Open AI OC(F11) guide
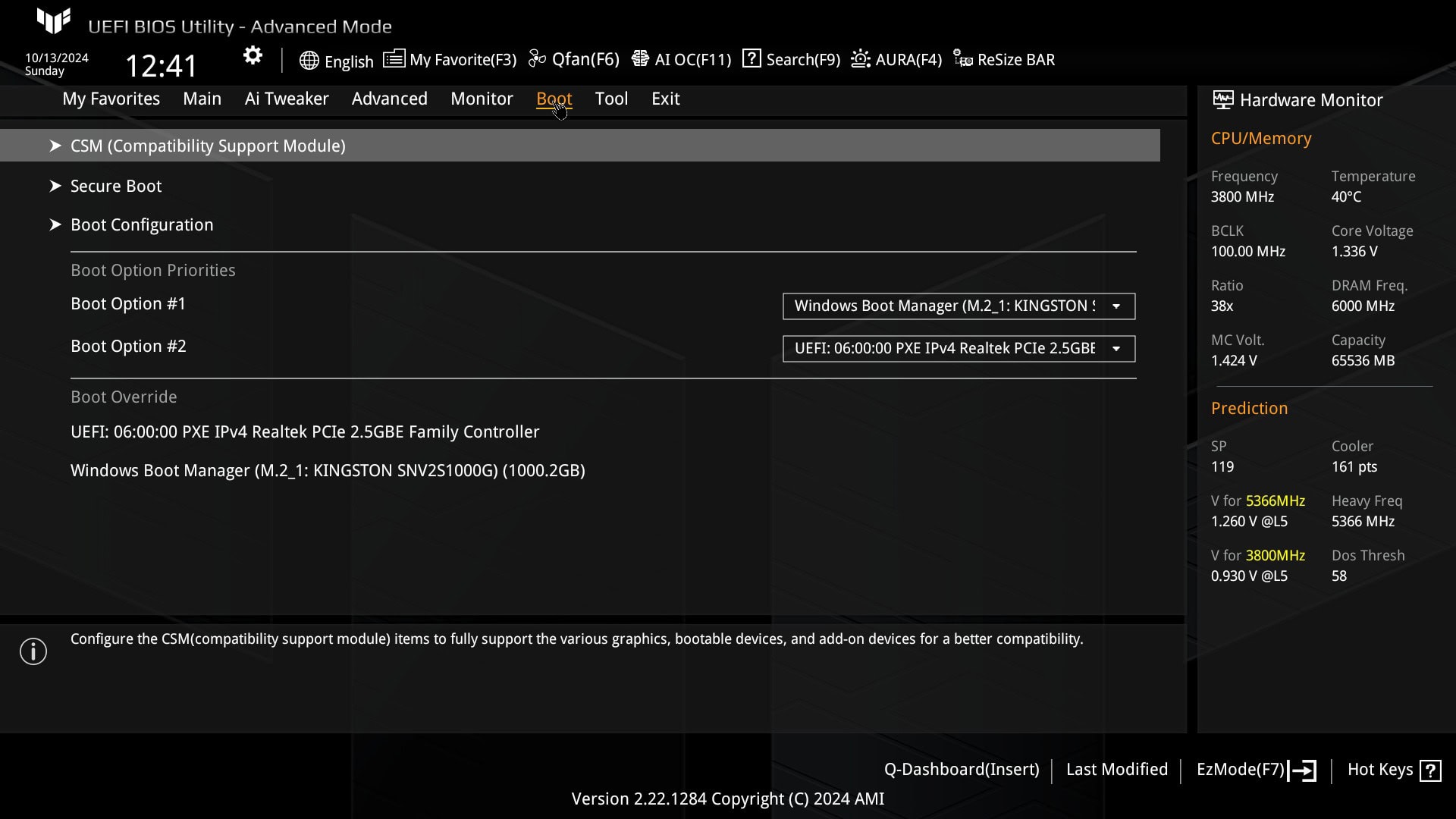The width and height of the screenshot is (1456, 819). pos(693,60)
